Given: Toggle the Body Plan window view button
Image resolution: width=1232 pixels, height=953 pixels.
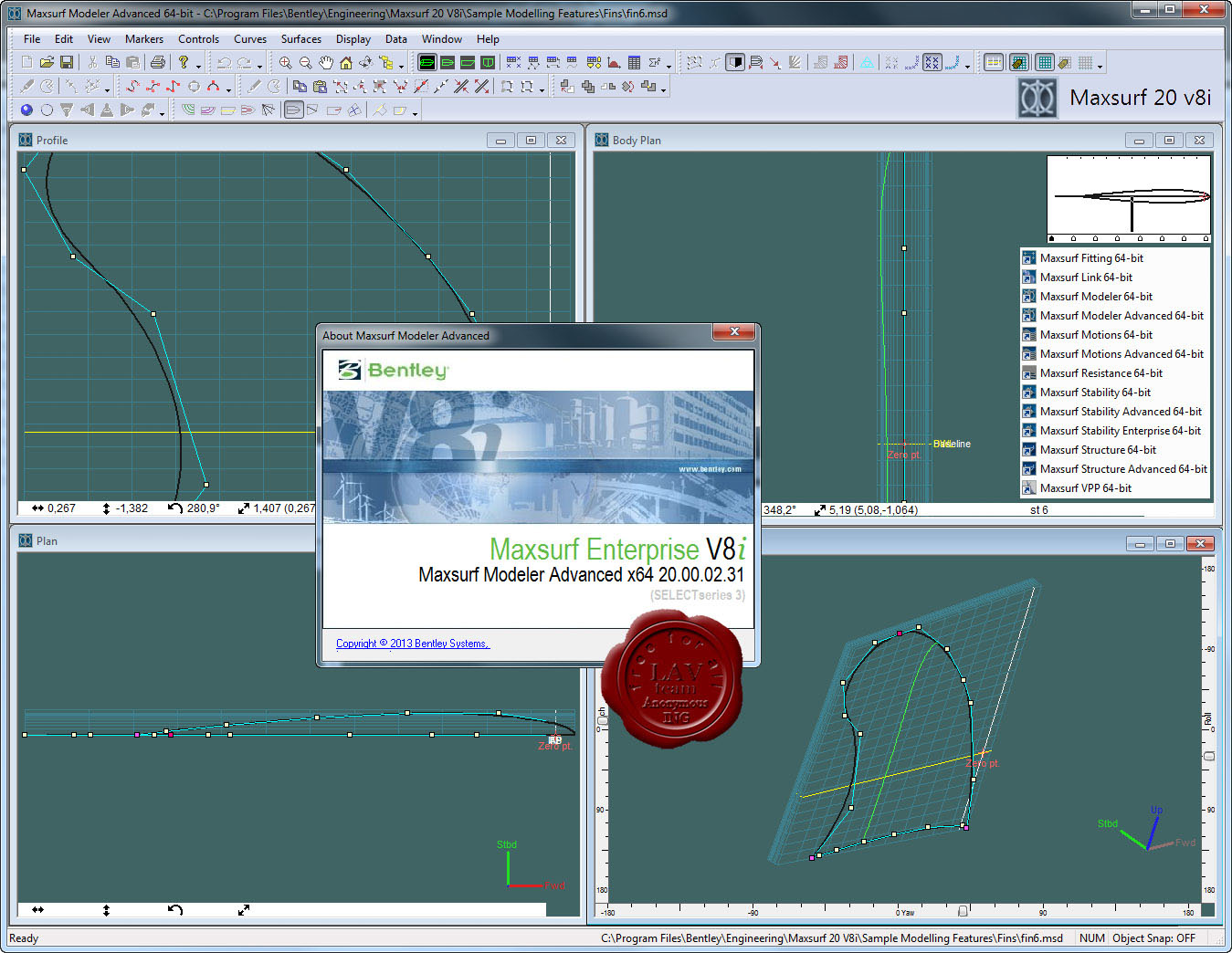Looking at the screenshot, I should click(488, 62).
